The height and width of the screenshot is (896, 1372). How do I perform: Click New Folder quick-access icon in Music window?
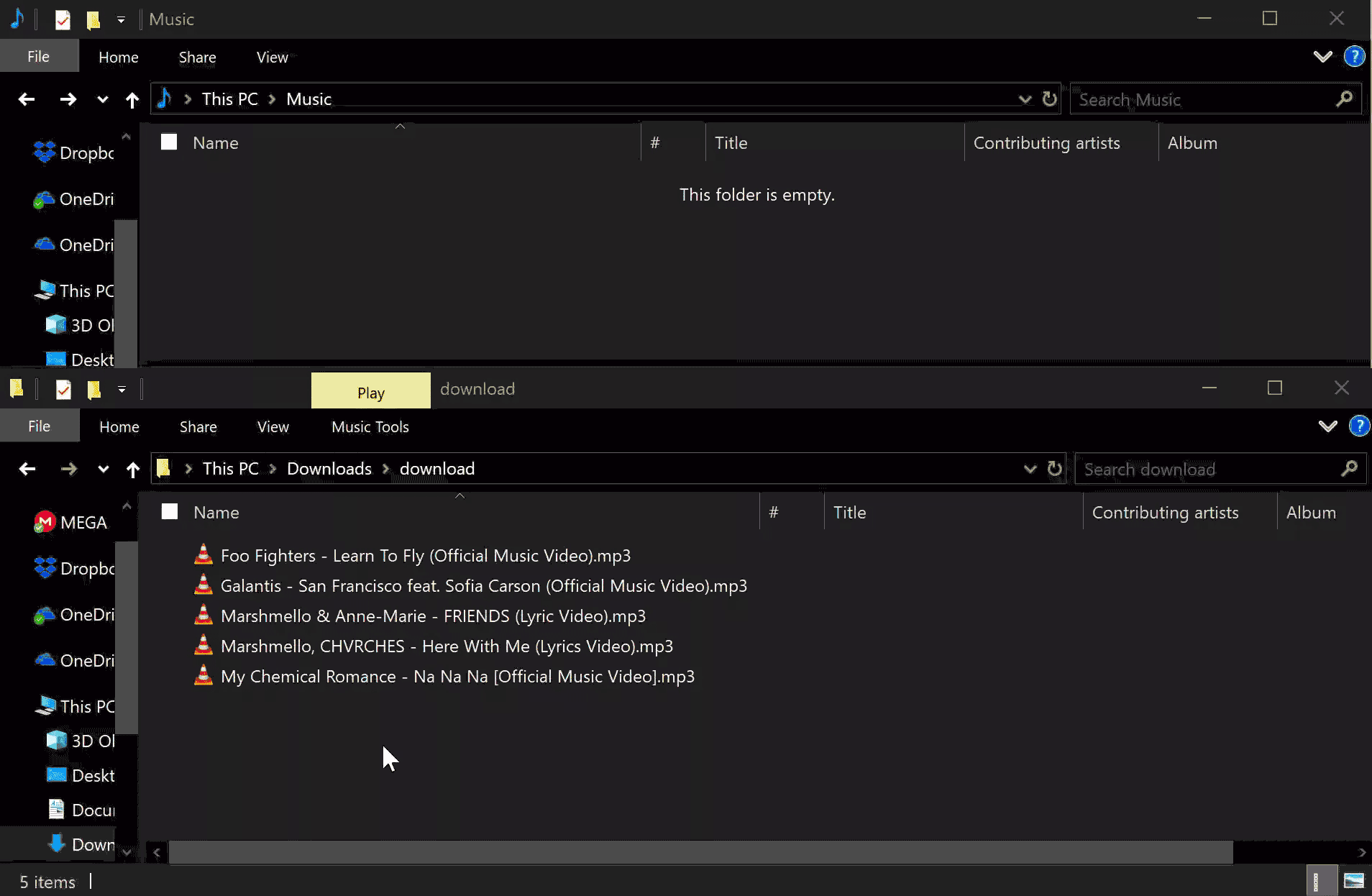(93, 19)
